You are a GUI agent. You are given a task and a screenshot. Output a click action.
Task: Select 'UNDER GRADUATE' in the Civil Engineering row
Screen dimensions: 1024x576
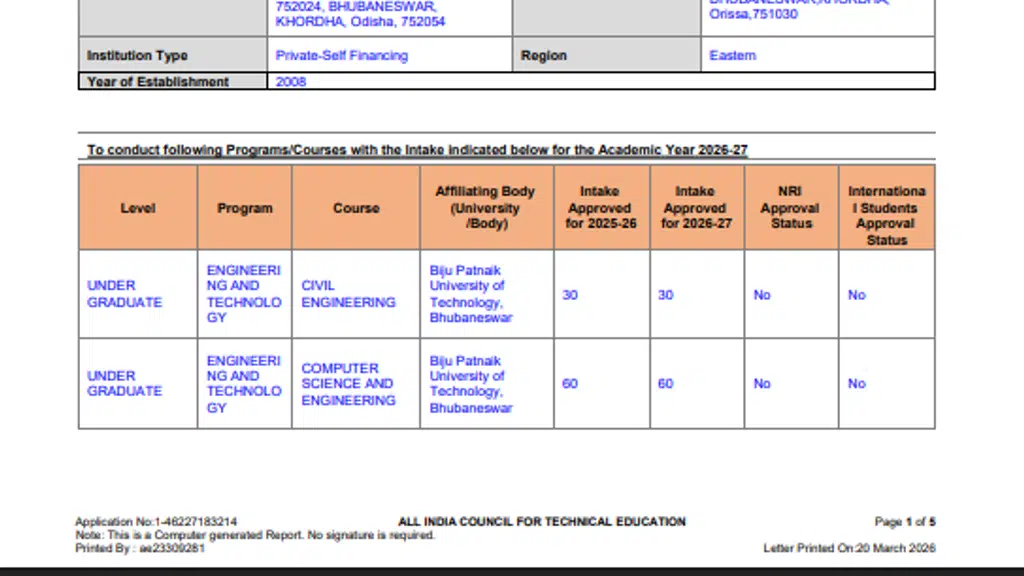(x=124, y=294)
